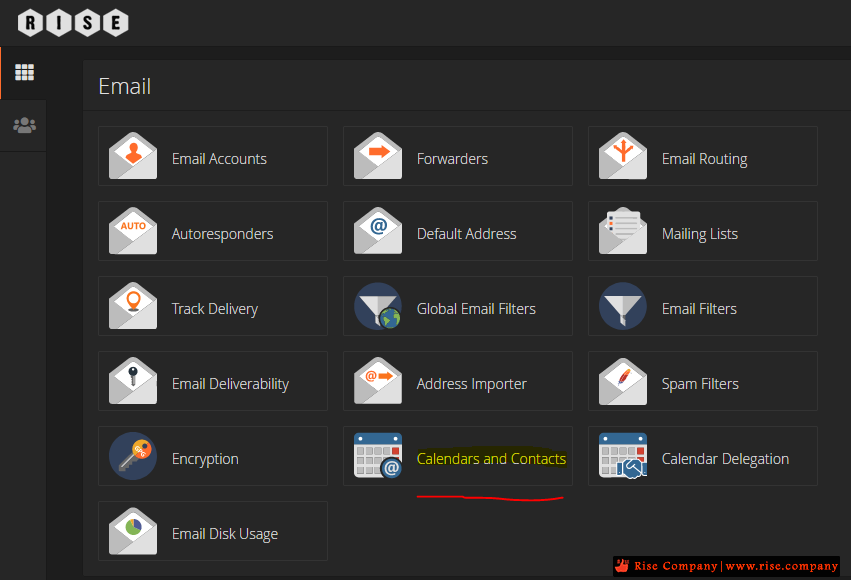
Task: Click the Global Email Filters funnel-globe icon
Action: tap(378, 306)
